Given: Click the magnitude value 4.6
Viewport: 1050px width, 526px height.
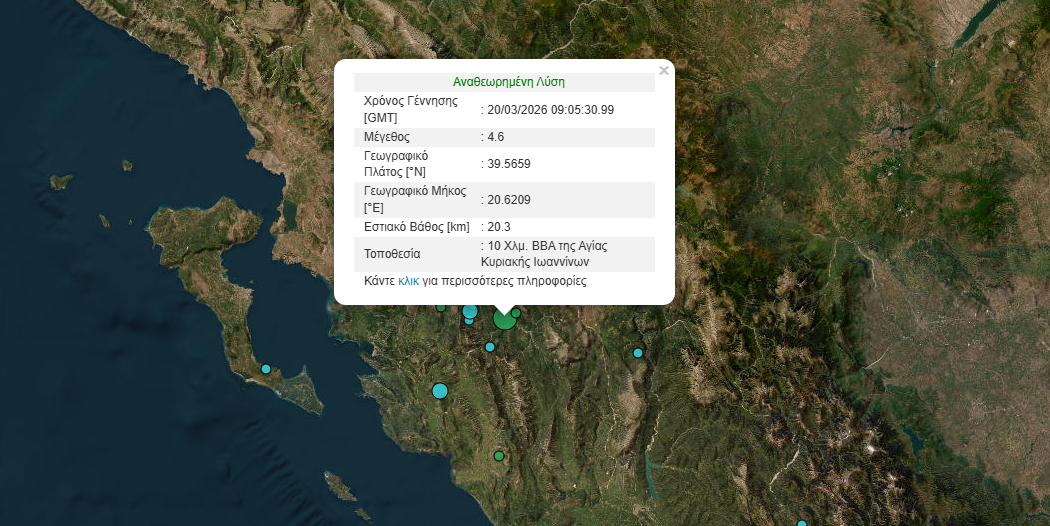Looking at the screenshot, I should coord(495,137).
